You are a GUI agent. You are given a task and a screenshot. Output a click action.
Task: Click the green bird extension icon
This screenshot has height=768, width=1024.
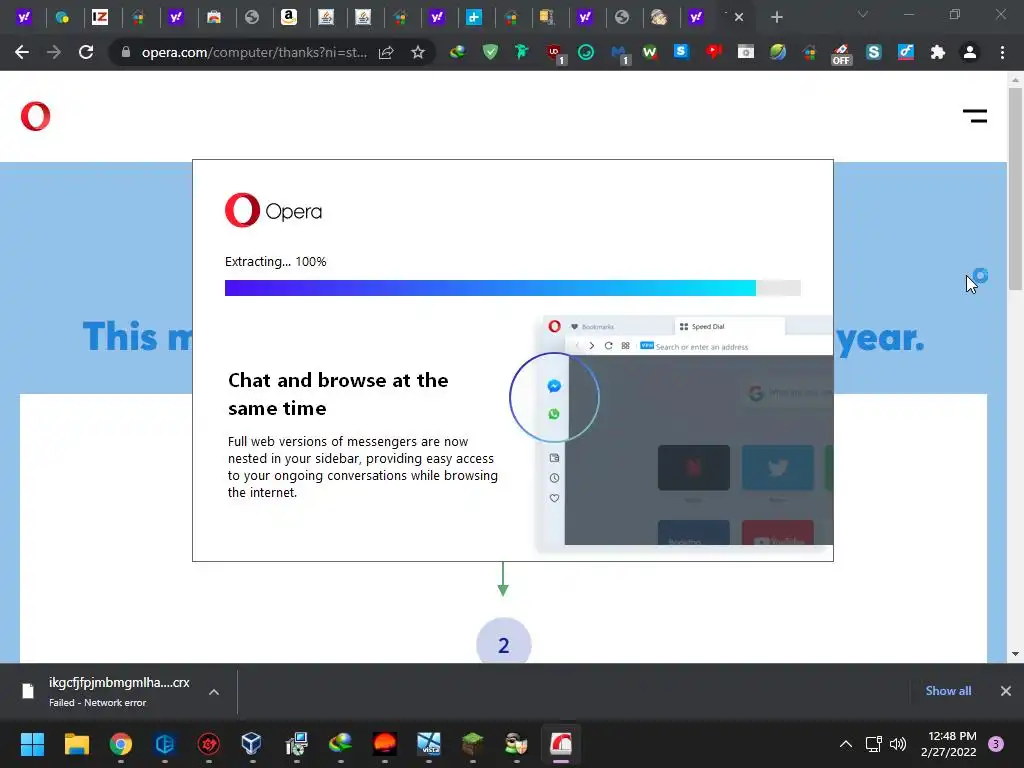click(521, 52)
